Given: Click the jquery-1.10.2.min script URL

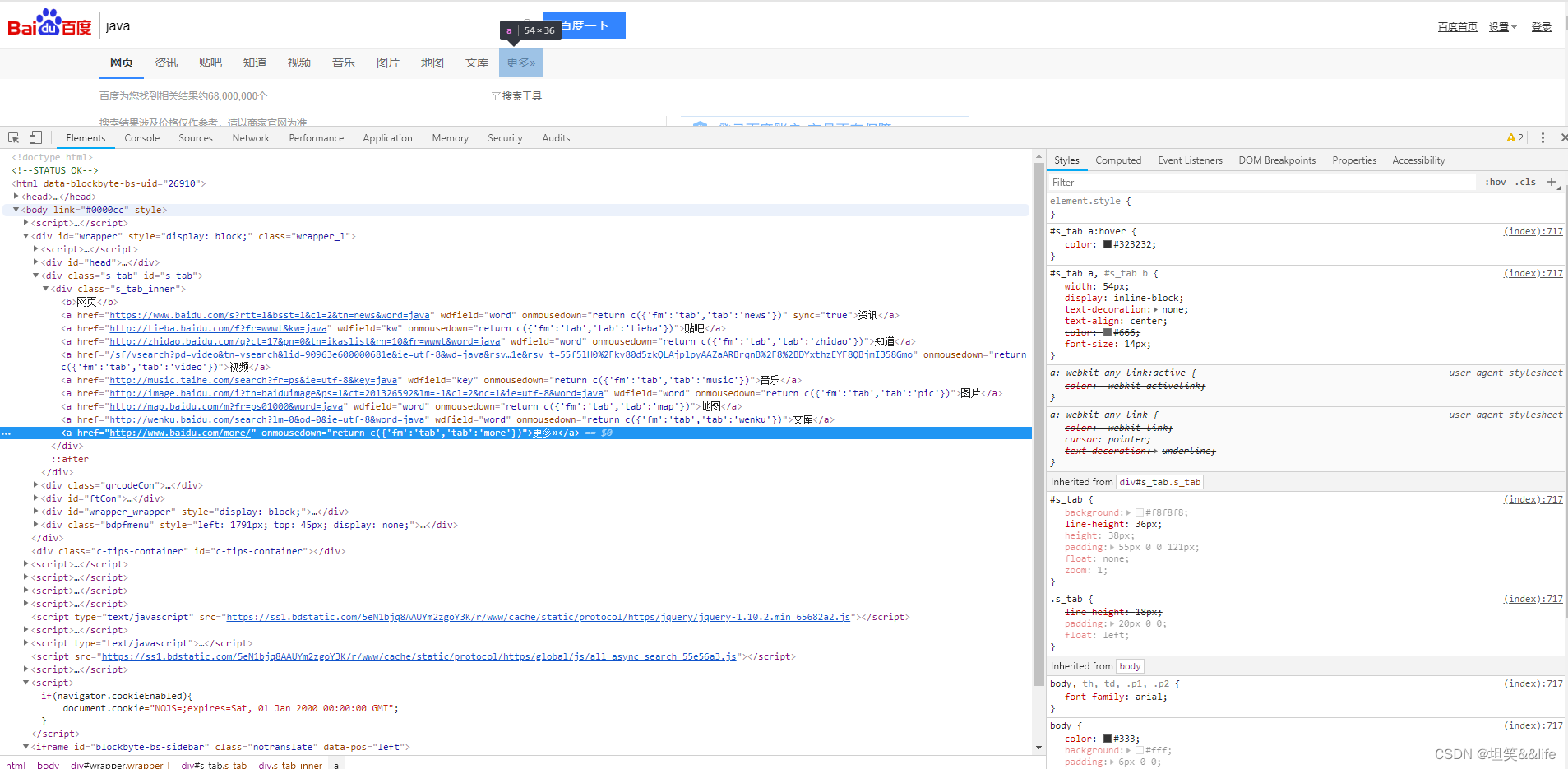Looking at the screenshot, I should tap(538, 617).
